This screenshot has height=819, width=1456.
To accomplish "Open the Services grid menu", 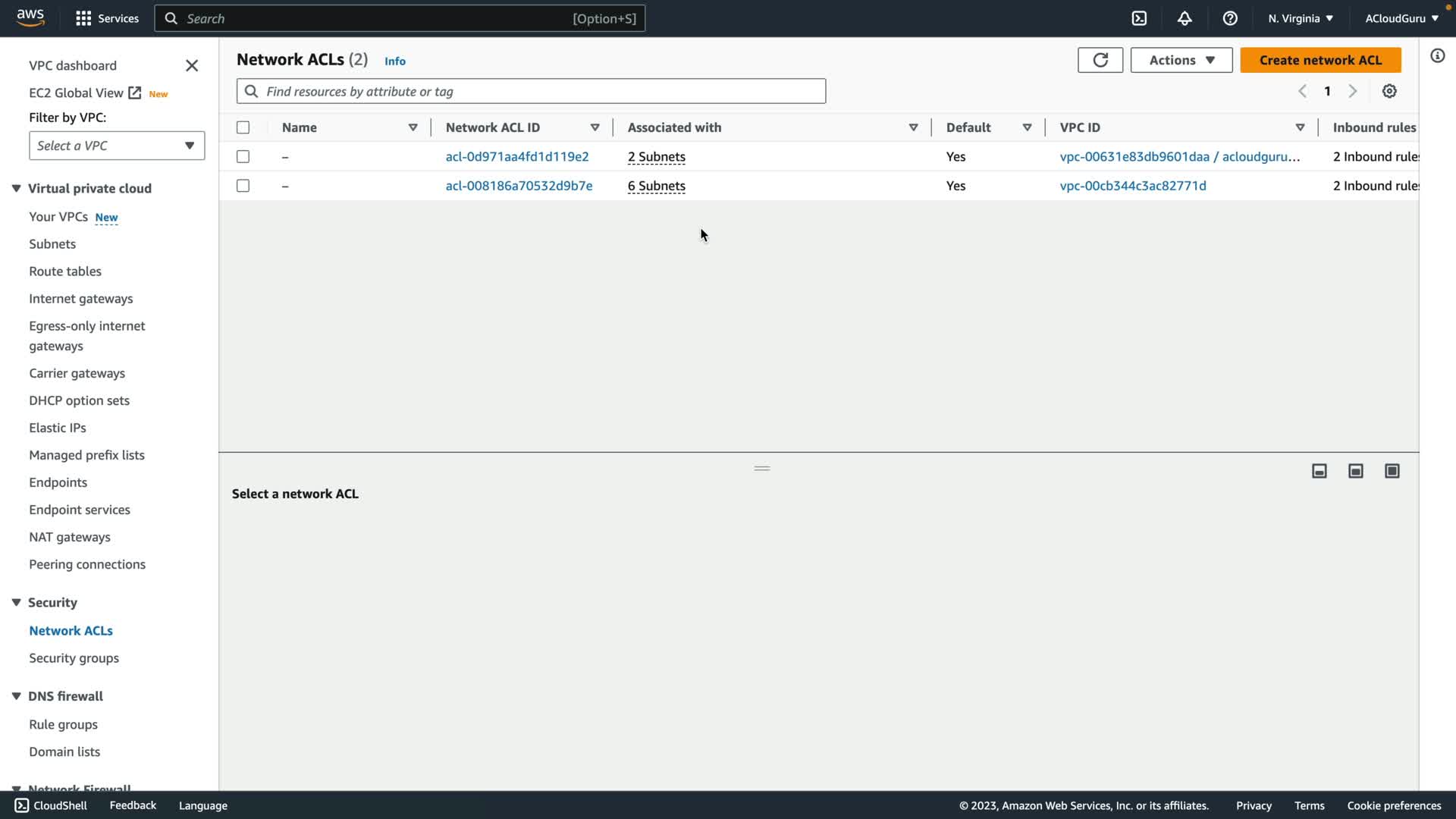I will click(x=83, y=18).
